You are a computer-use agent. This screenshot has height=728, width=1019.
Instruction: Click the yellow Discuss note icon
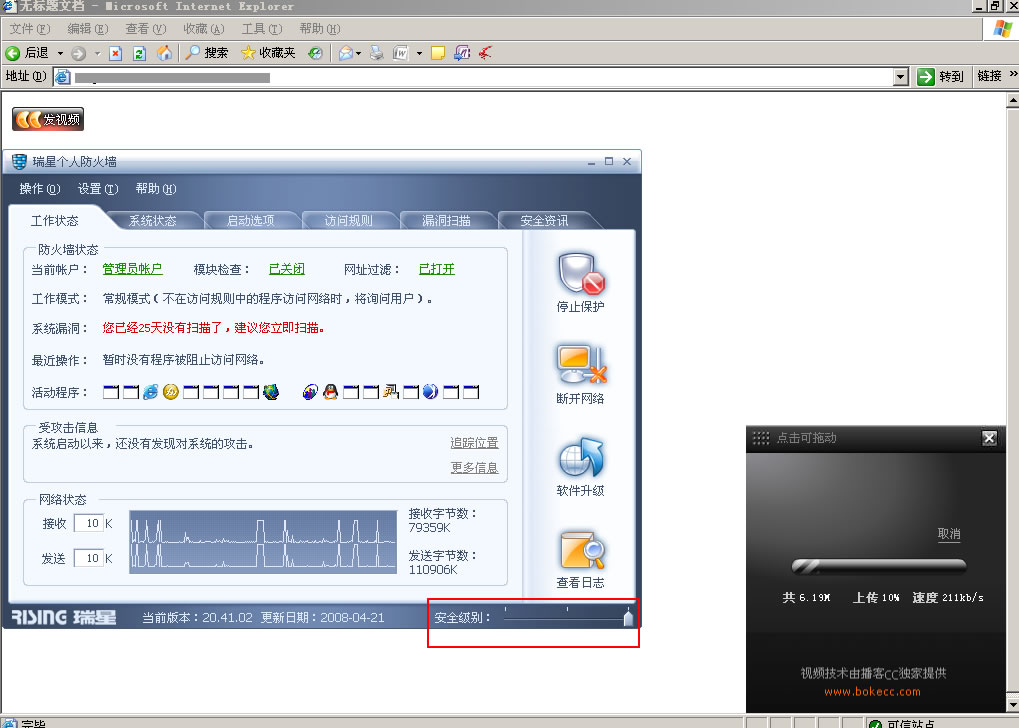click(438, 53)
